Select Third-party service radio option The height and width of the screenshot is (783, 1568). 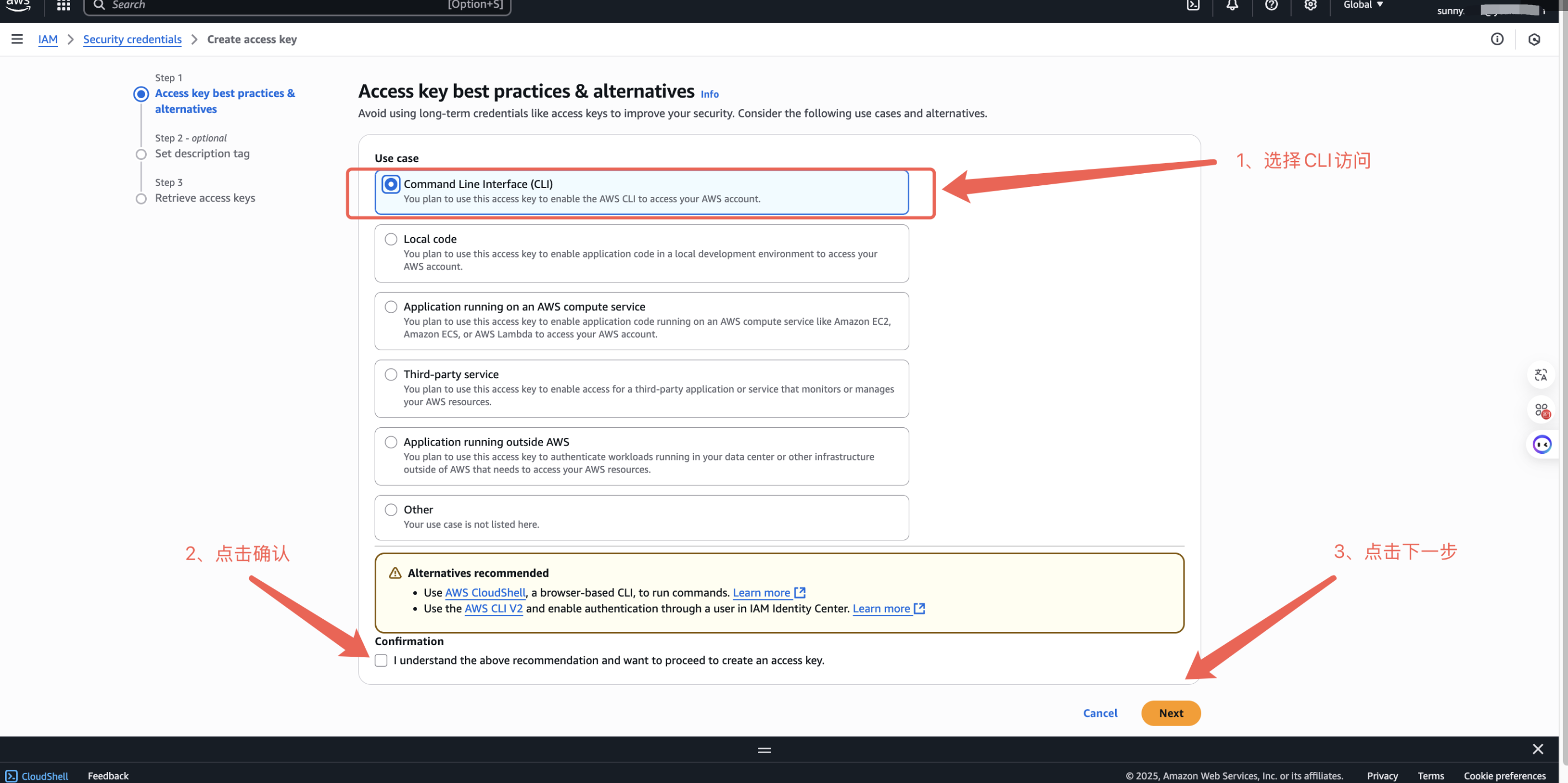point(391,375)
